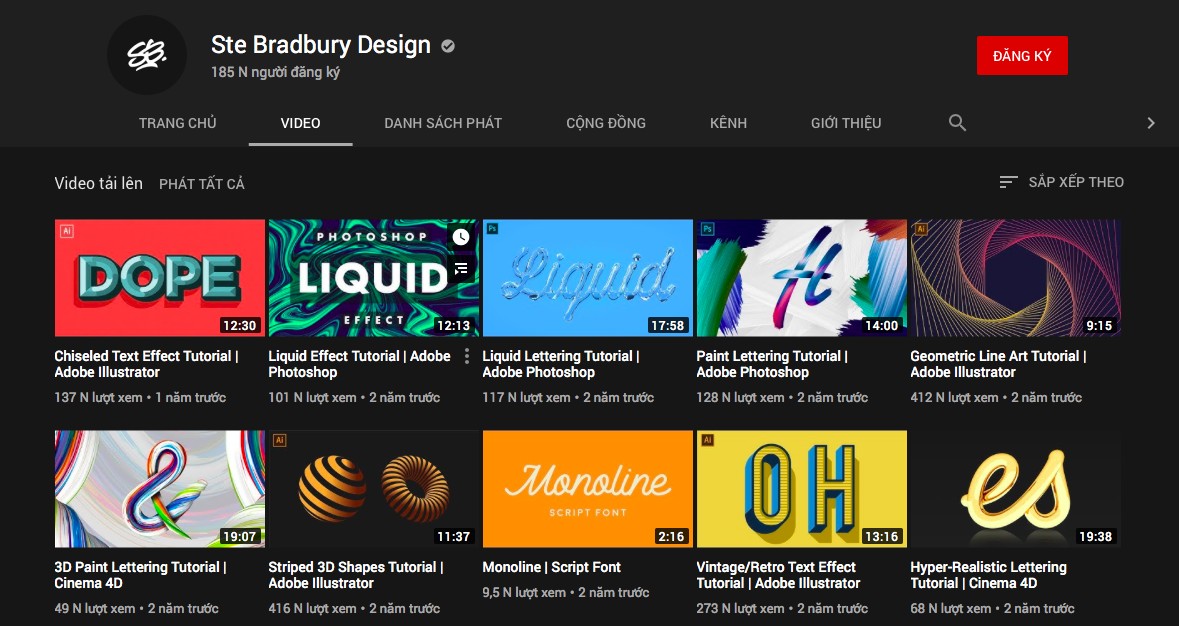Open Monoline Script Font title link
The image size is (1179, 626).
point(552,567)
